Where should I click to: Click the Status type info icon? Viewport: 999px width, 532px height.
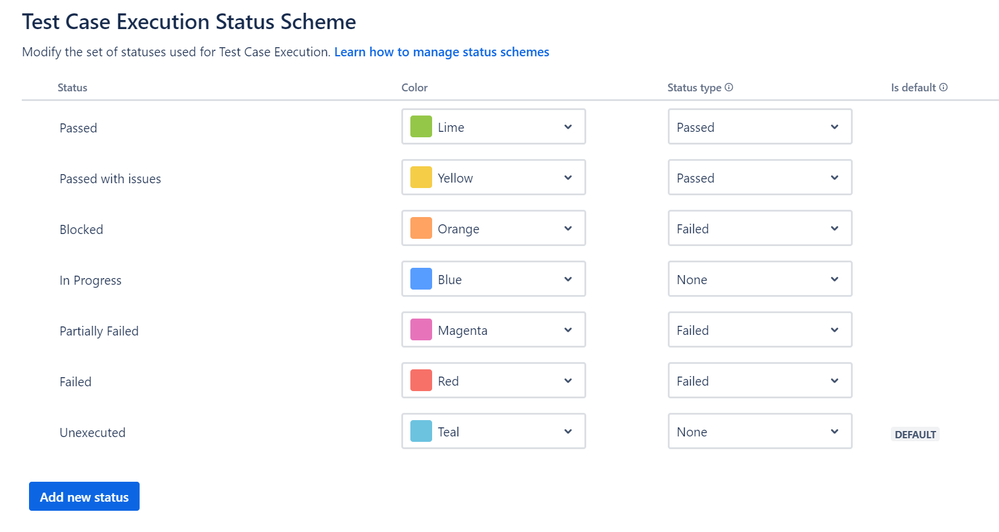tap(729, 88)
